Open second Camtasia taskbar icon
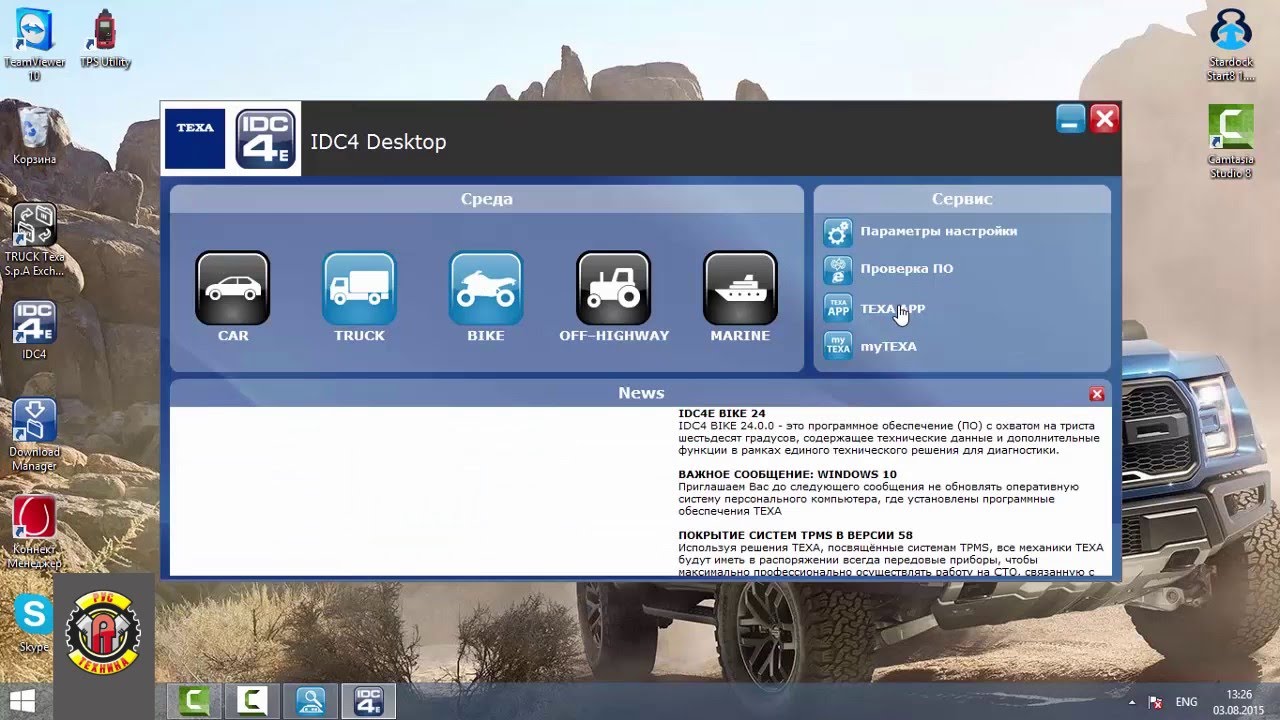Image resolution: width=1280 pixels, height=720 pixels. [251, 701]
